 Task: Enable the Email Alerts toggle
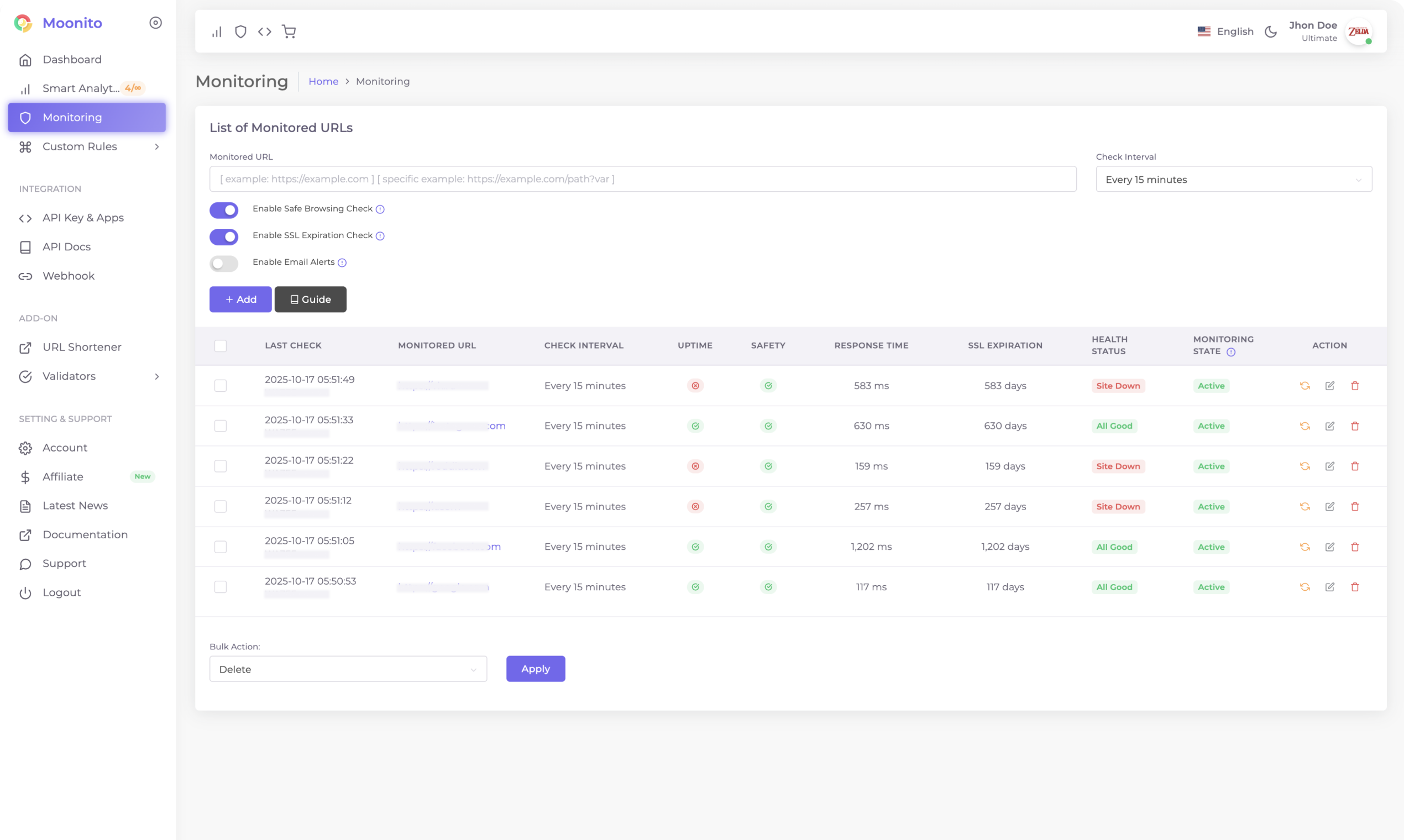(x=224, y=263)
